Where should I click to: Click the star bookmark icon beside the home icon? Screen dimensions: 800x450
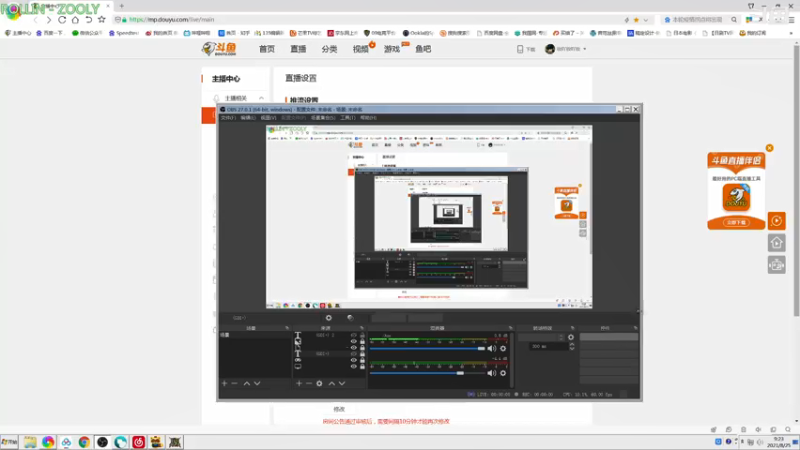[102, 20]
